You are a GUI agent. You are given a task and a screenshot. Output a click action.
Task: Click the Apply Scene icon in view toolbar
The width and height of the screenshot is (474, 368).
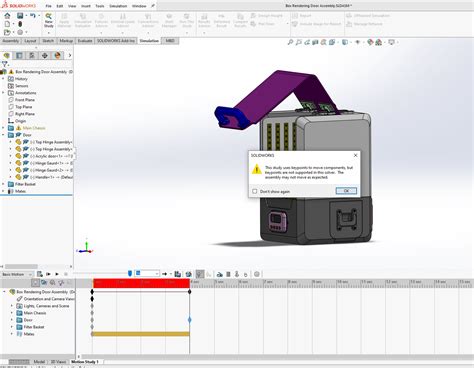378,42
